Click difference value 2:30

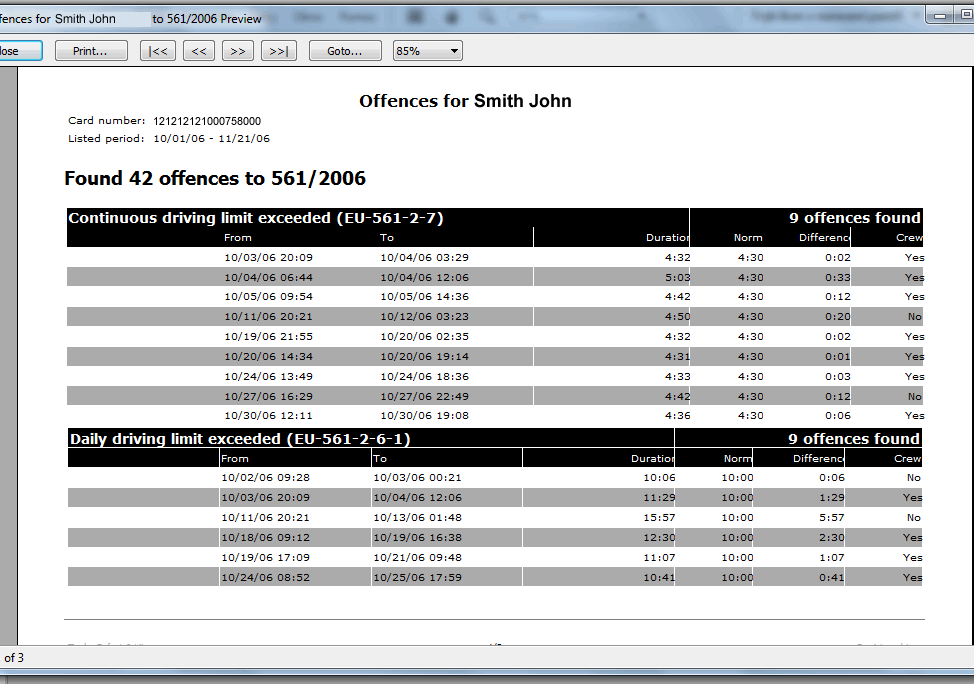pos(832,537)
